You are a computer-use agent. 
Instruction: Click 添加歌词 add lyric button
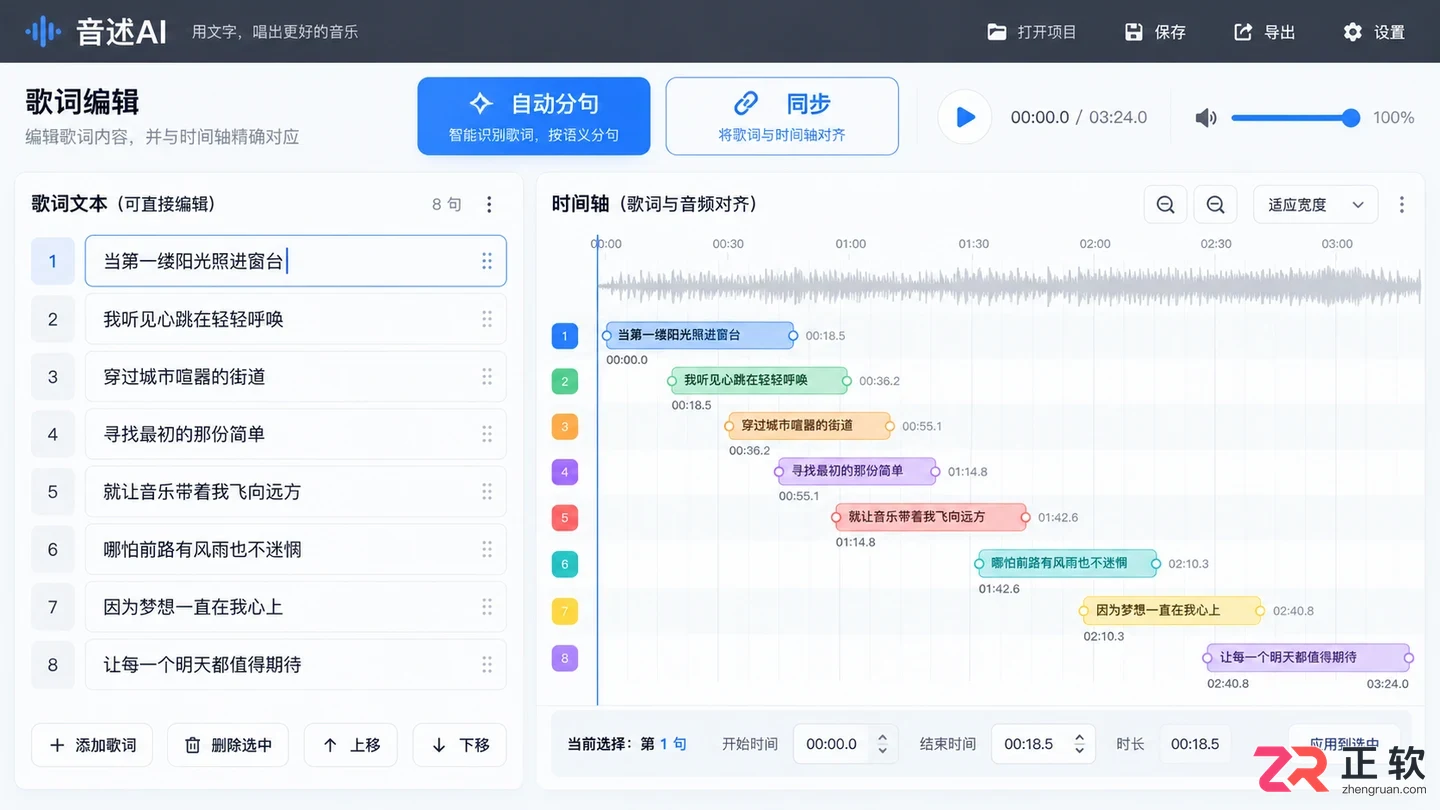[93, 745]
